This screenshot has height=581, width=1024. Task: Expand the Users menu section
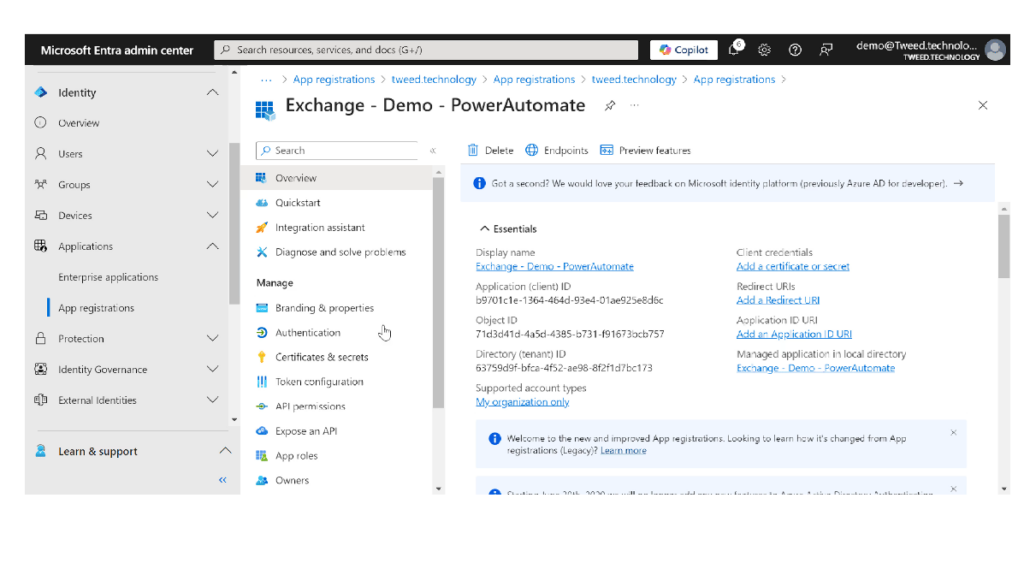click(x=212, y=154)
